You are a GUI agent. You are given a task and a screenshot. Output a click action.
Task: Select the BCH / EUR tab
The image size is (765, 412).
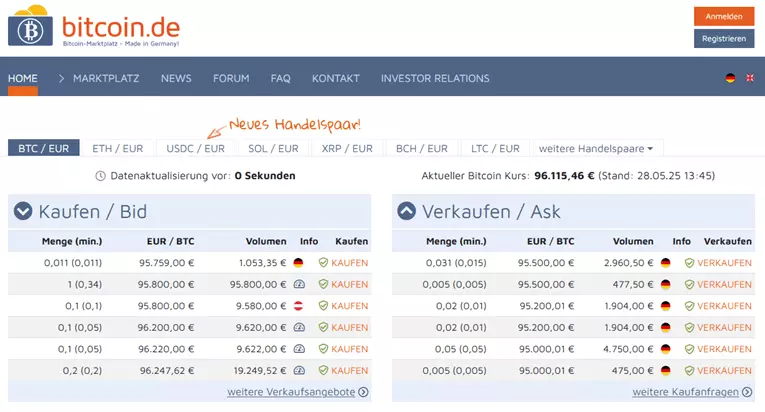pos(422,148)
